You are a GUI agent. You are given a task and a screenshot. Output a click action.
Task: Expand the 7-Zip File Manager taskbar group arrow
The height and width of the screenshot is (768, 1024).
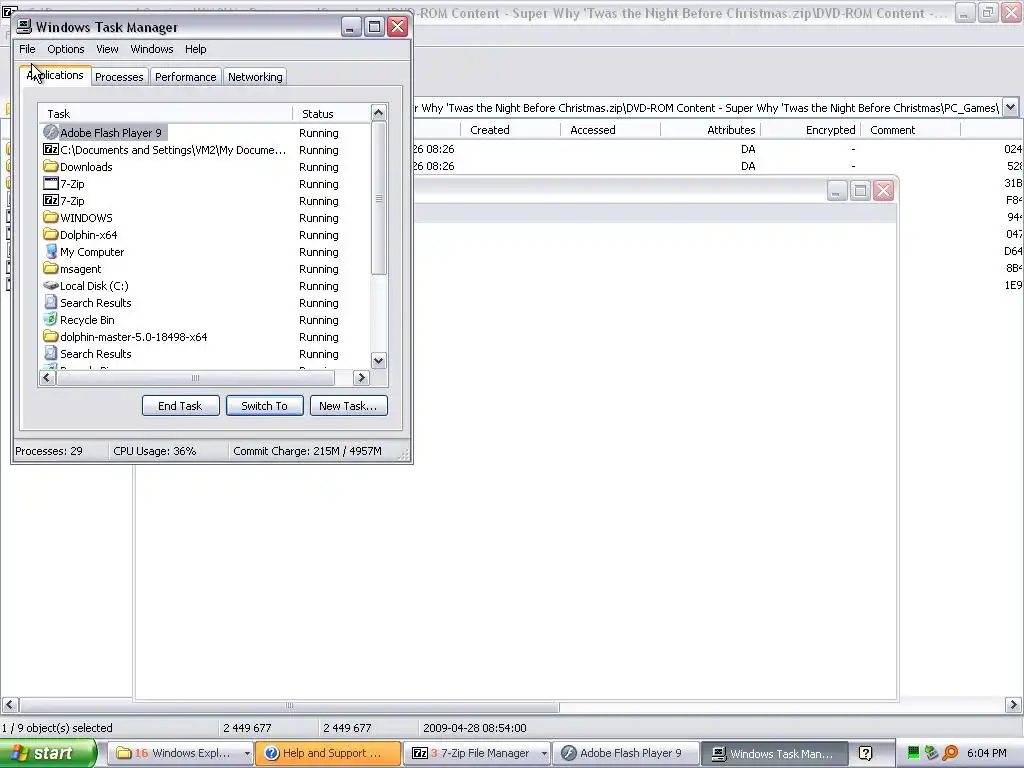pyautogui.click(x=544, y=754)
